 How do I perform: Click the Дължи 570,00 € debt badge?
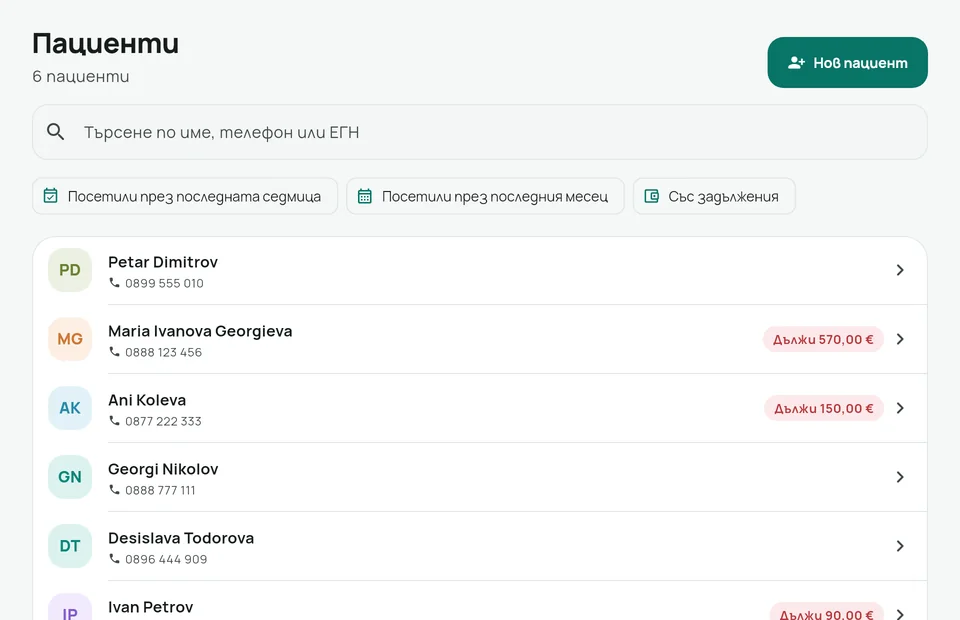(823, 339)
